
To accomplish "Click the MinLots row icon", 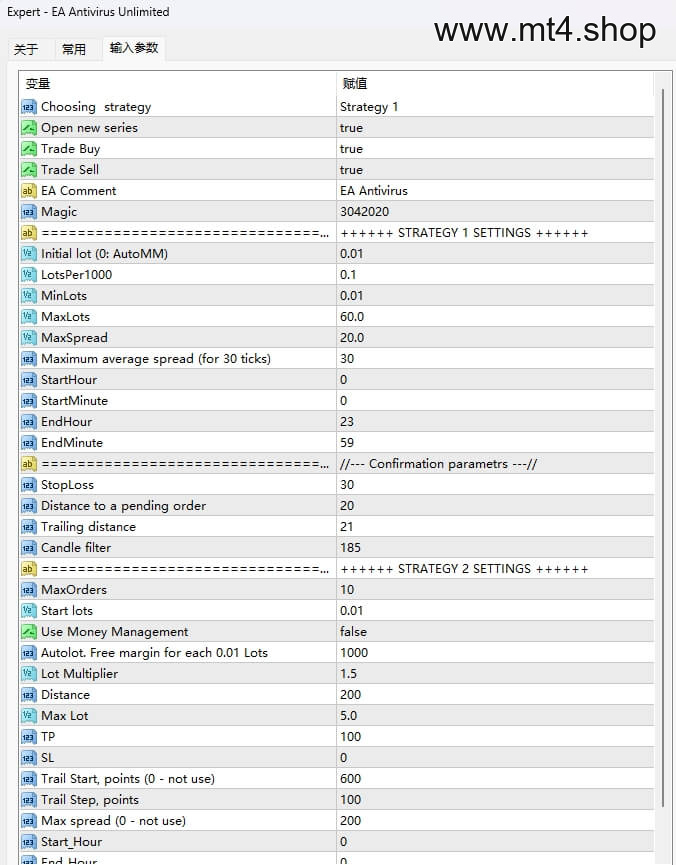I will click(29, 296).
